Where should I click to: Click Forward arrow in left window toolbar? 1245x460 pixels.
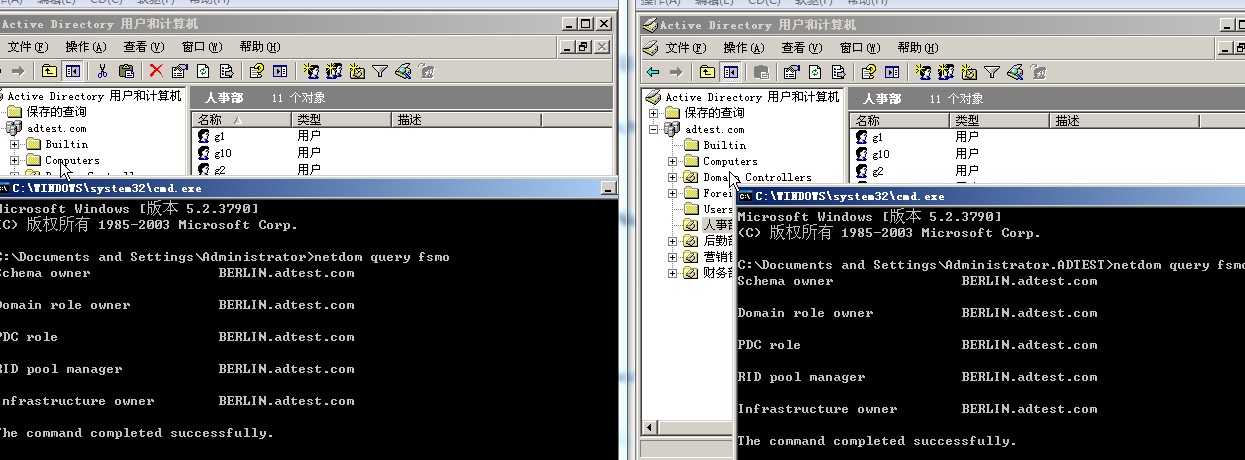coord(17,71)
